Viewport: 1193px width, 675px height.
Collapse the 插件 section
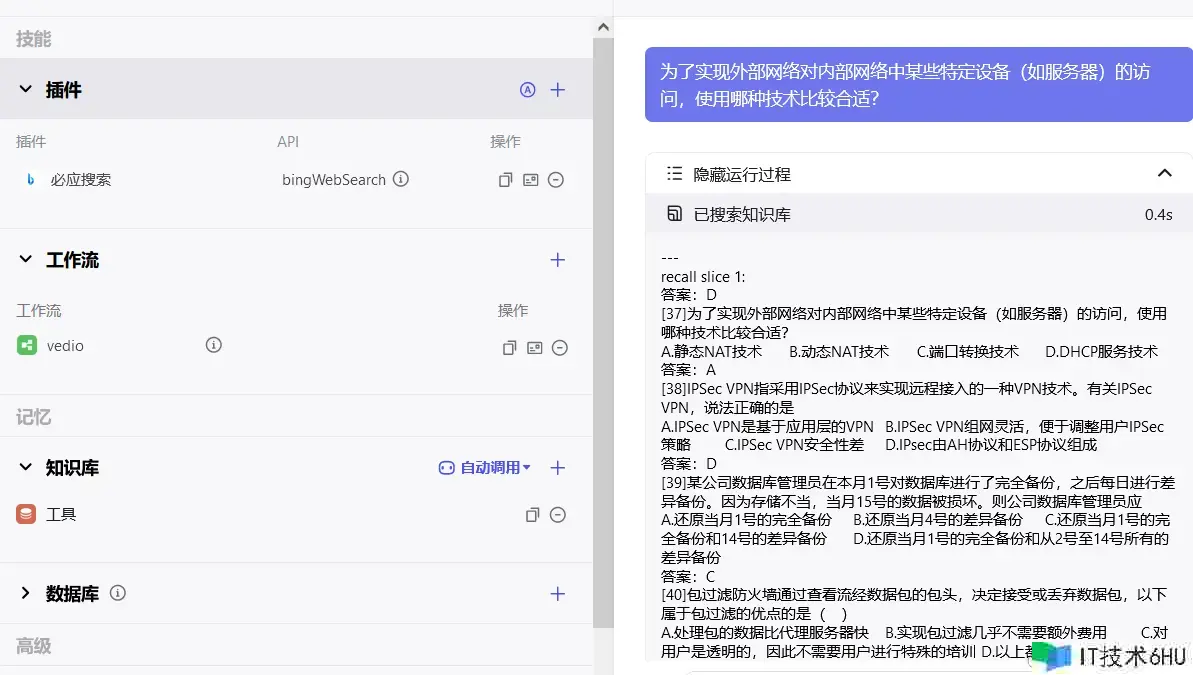pos(26,90)
